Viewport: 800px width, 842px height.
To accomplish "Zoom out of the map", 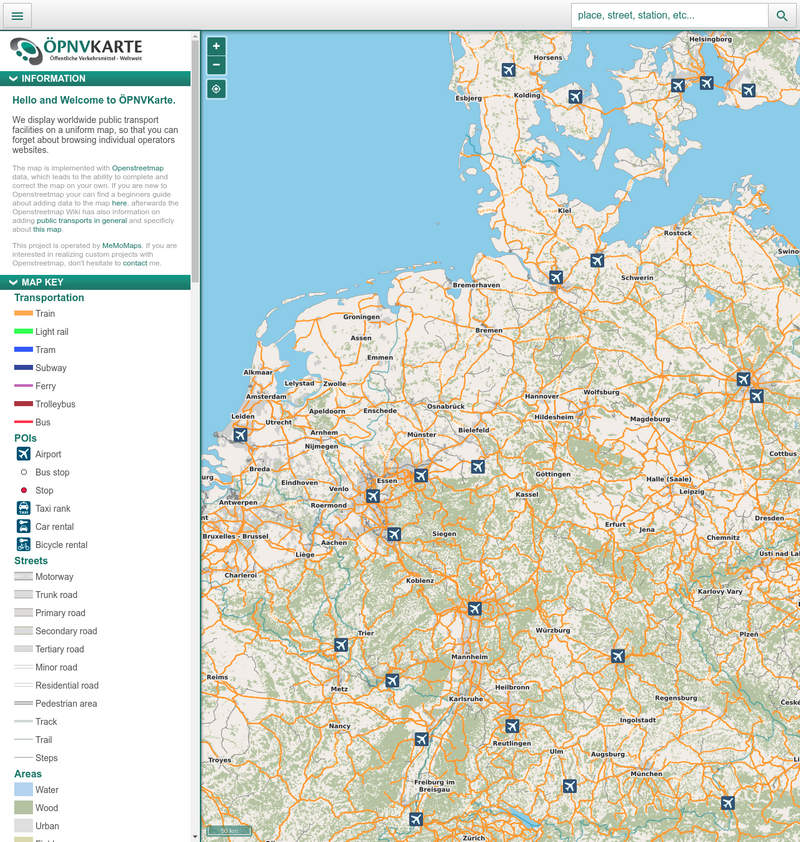I will point(216,65).
